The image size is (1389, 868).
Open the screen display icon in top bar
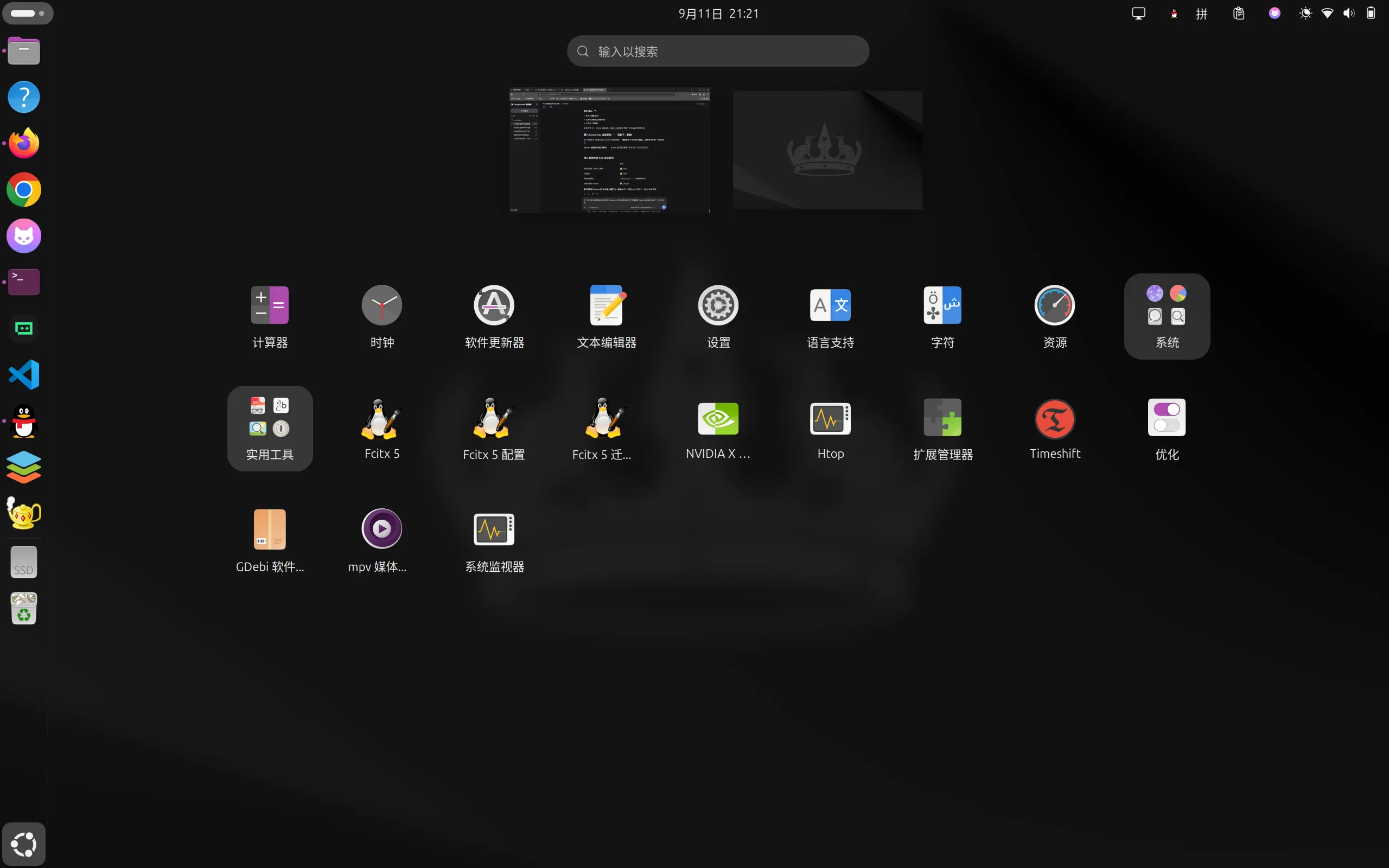click(1139, 13)
